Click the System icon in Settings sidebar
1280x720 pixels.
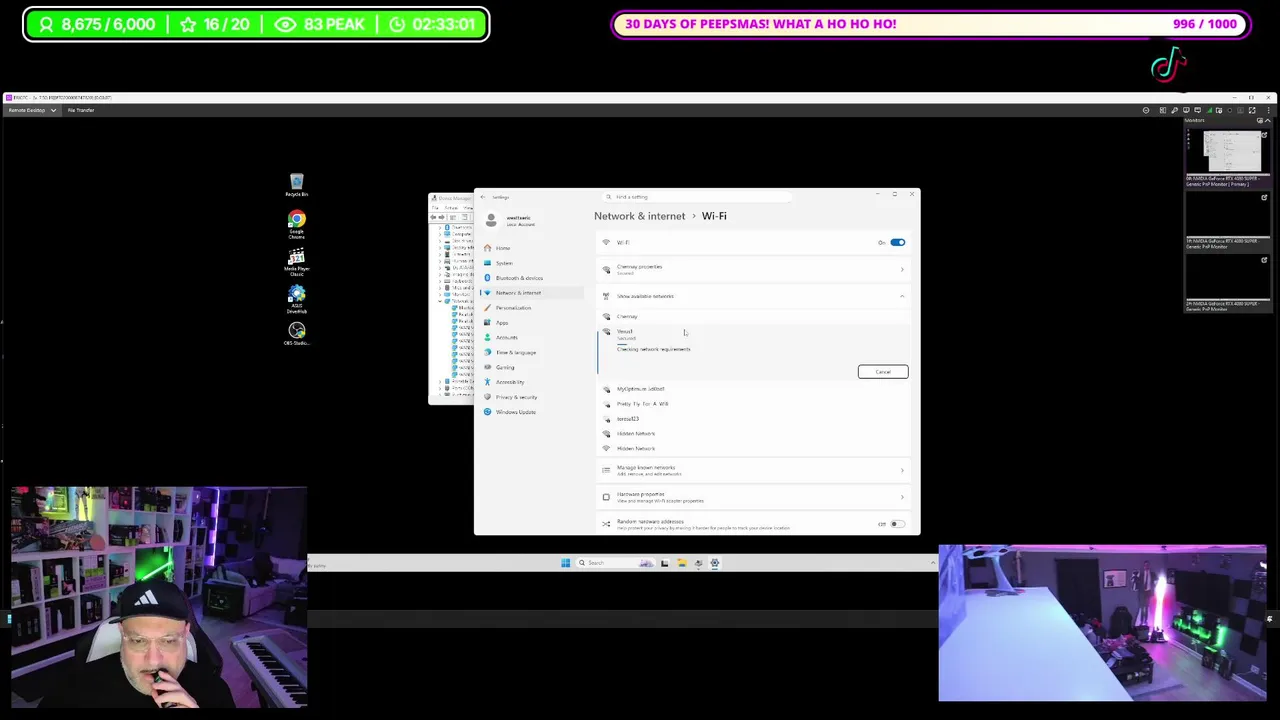(x=487, y=263)
